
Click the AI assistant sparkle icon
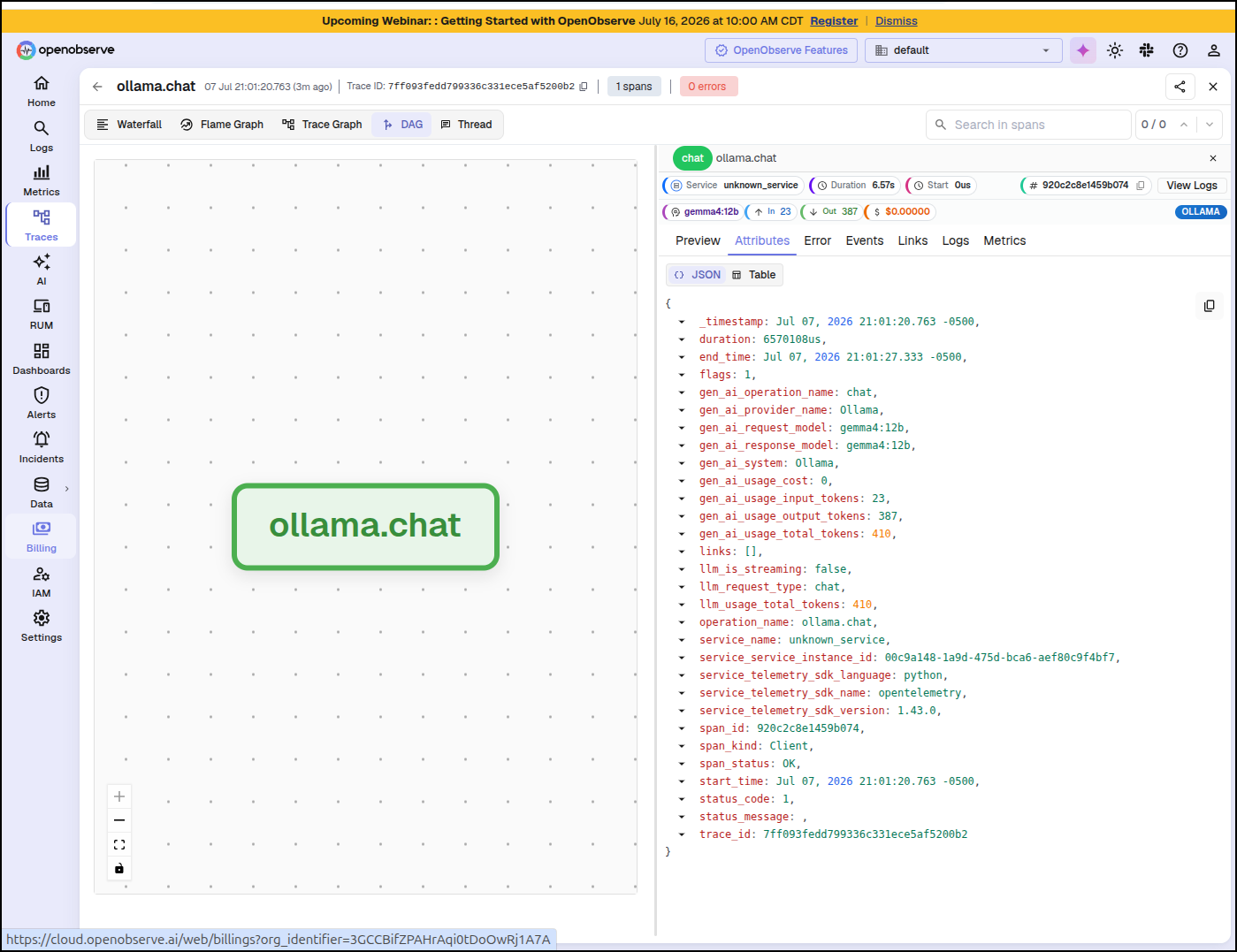(x=1083, y=50)
